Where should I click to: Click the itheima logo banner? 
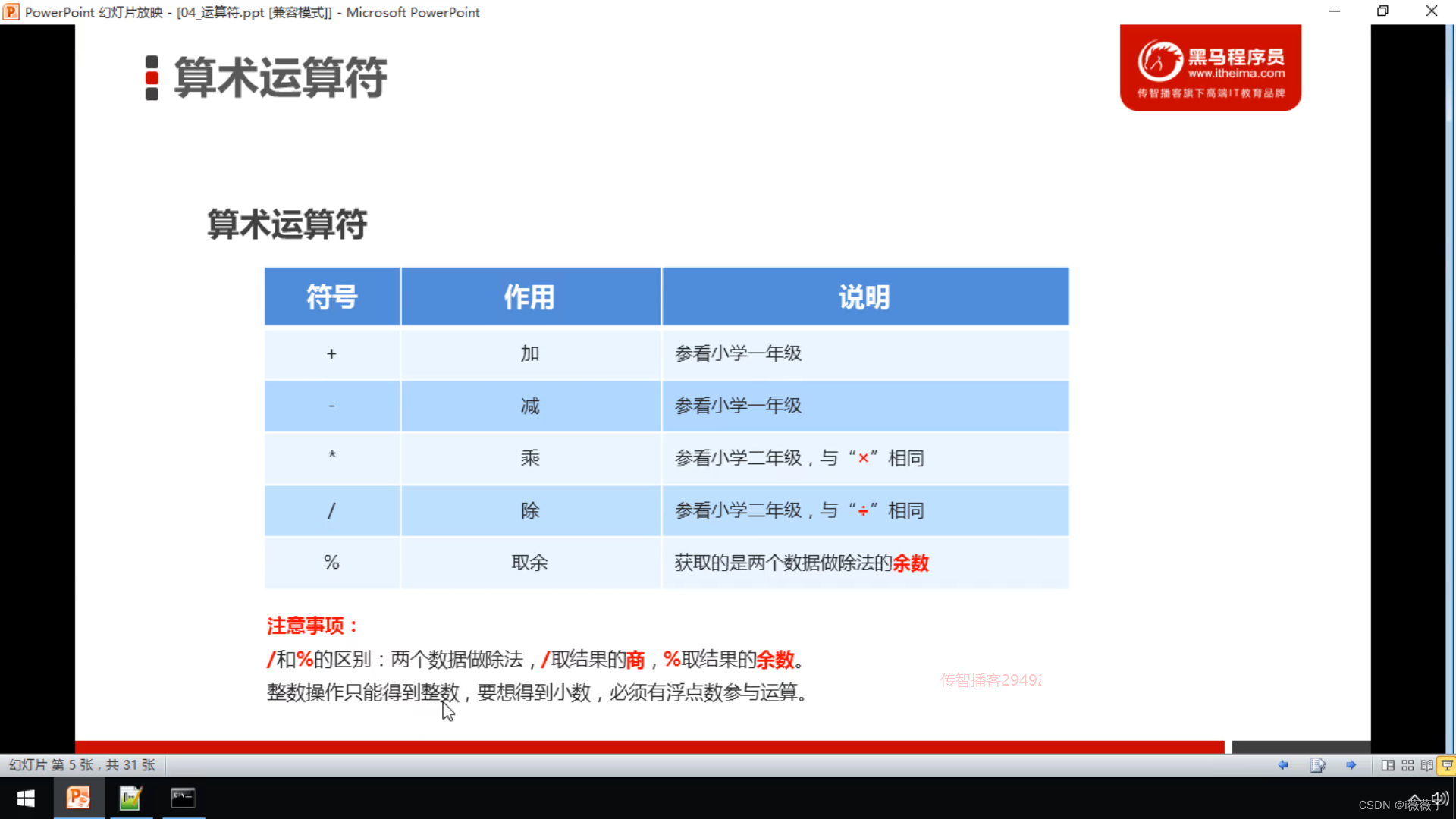1210,68
